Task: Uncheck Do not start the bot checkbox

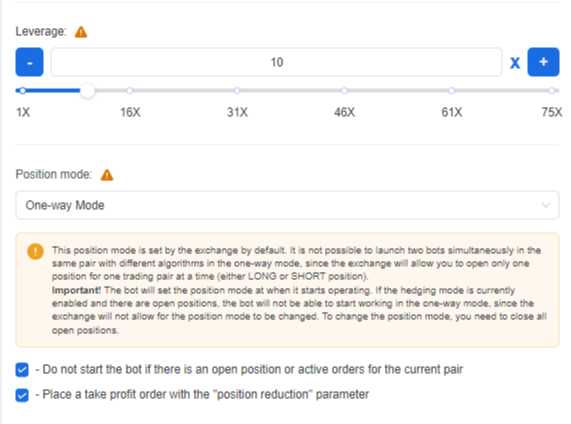Action: pyautogui.click(x=22, y=370)
